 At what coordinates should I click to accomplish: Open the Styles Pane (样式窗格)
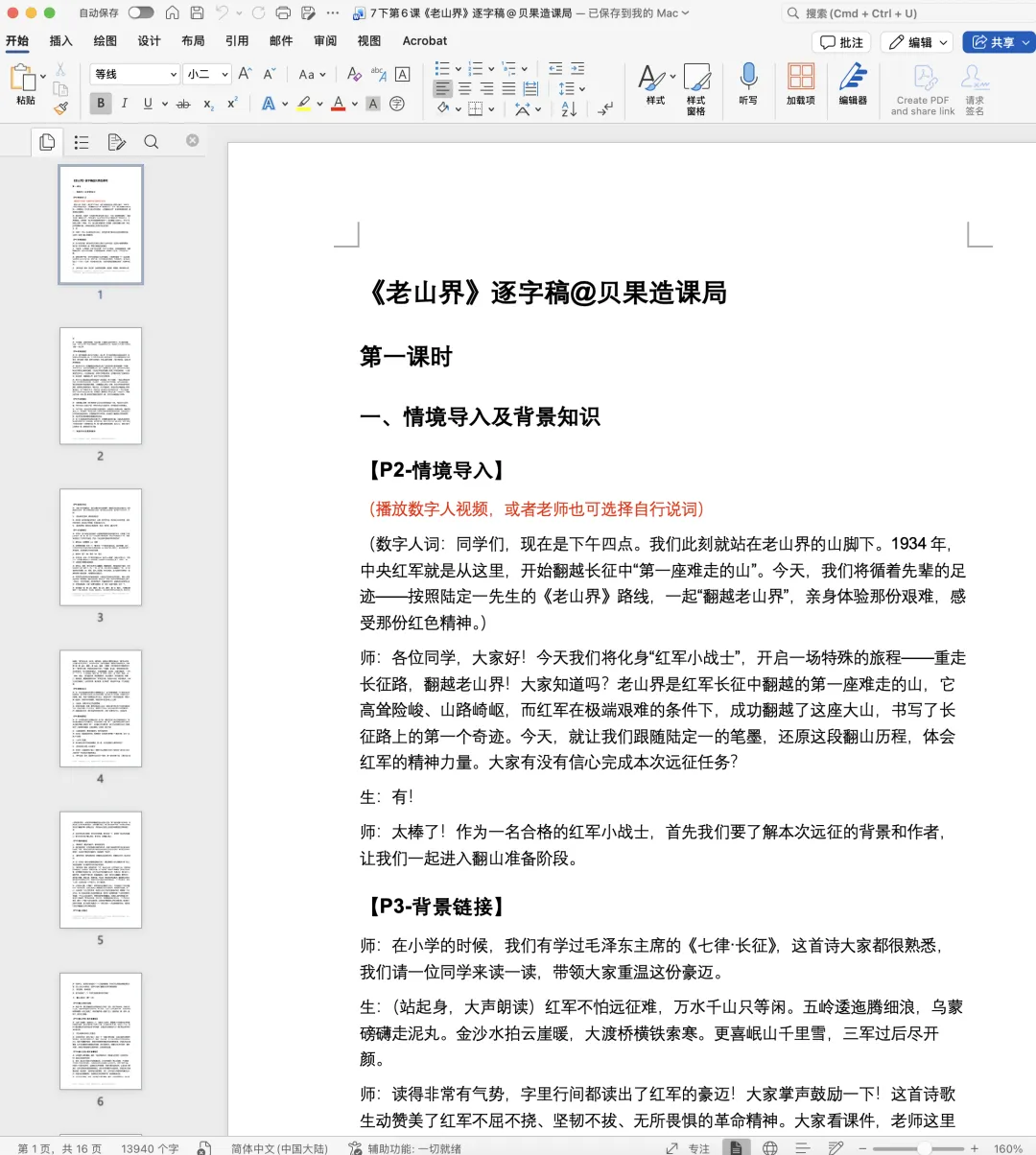click(x=696, y=89)
